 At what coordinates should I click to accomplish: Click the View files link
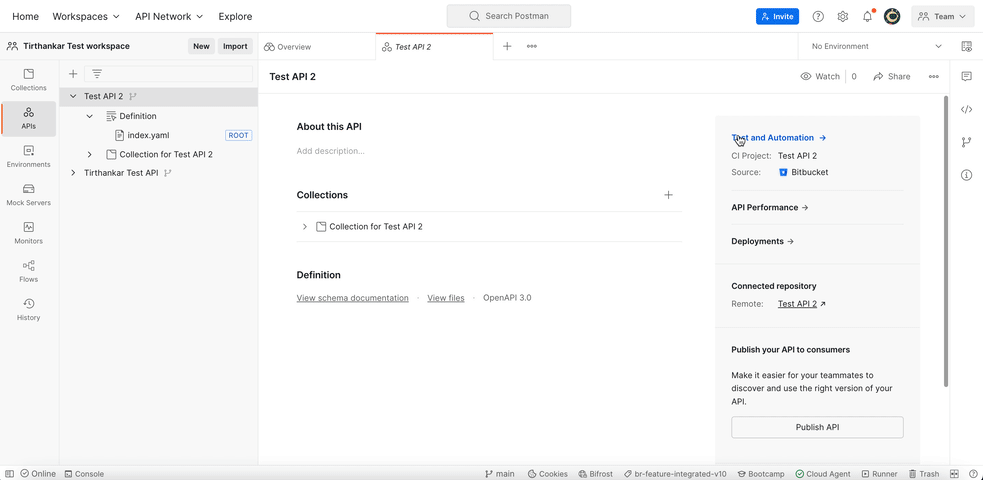[446, 298]
